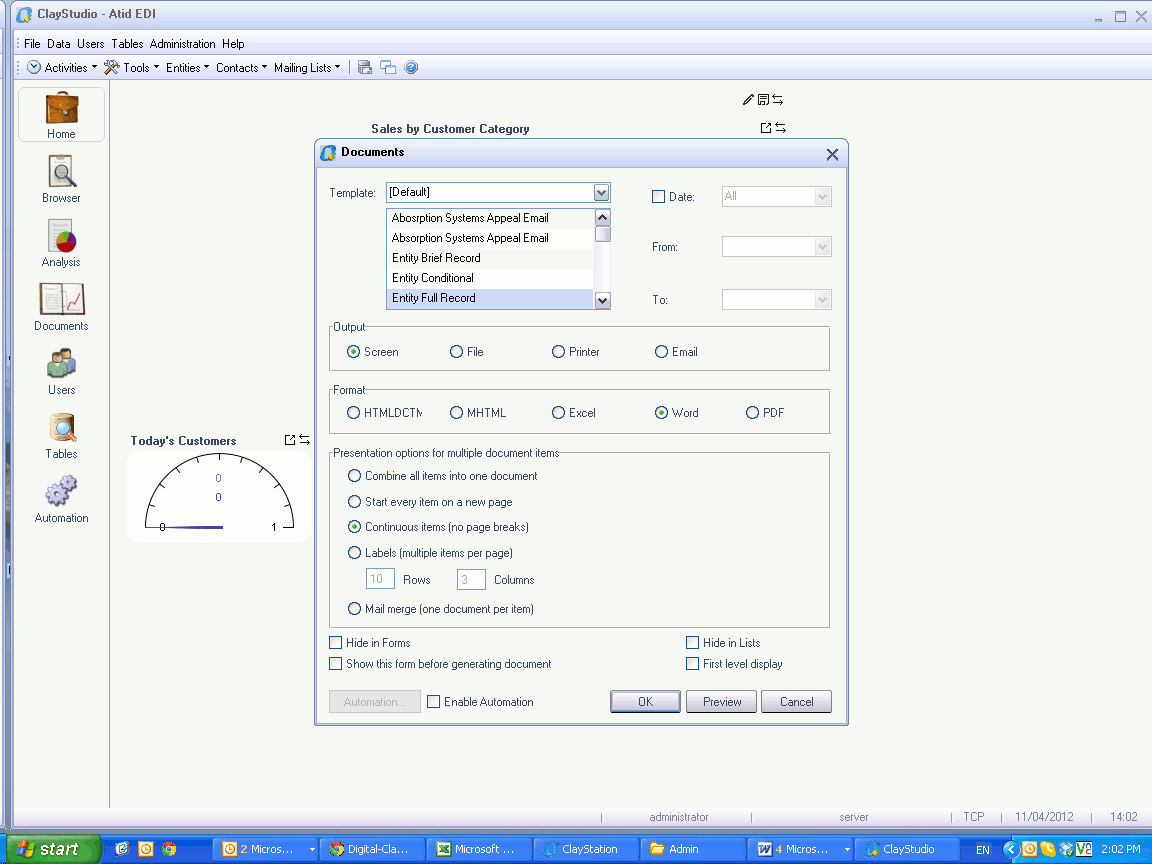Select Email output option

(661, 352)
